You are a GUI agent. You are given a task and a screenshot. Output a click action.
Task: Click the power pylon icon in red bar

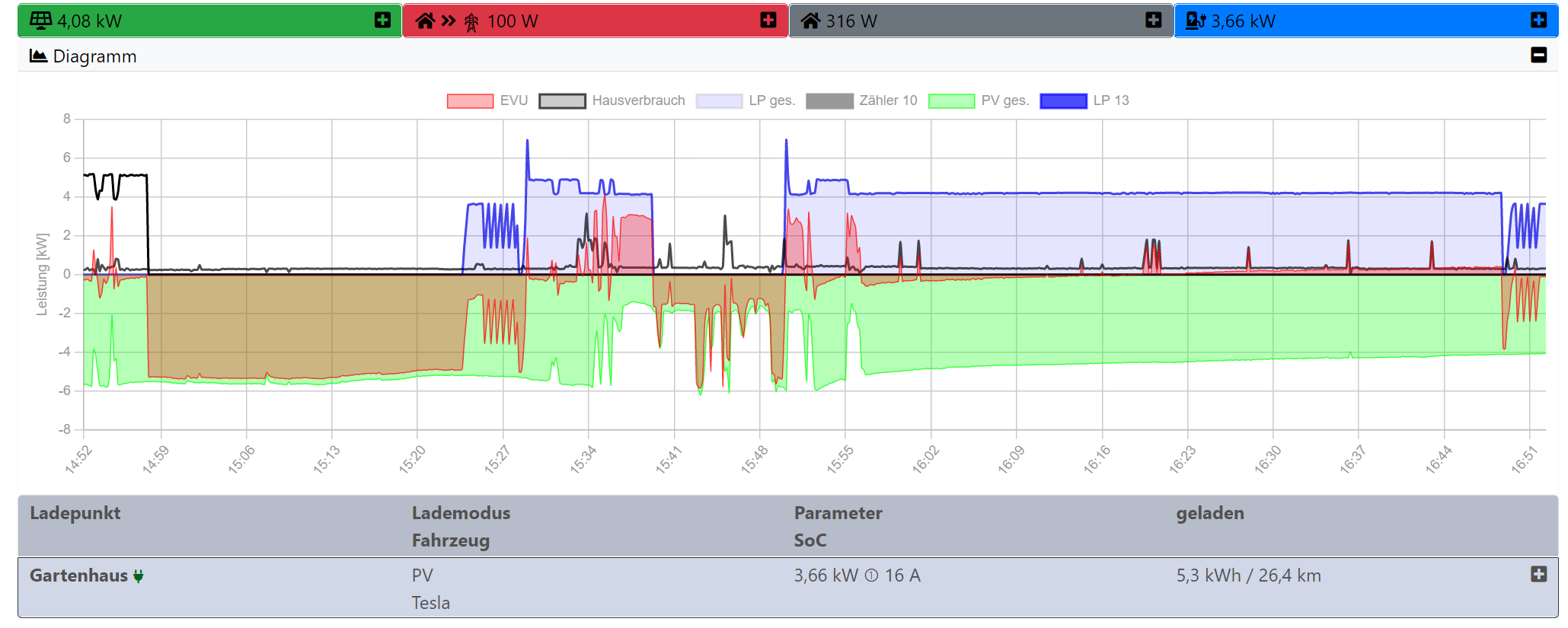pyautogui.click(x=471, y=22)
